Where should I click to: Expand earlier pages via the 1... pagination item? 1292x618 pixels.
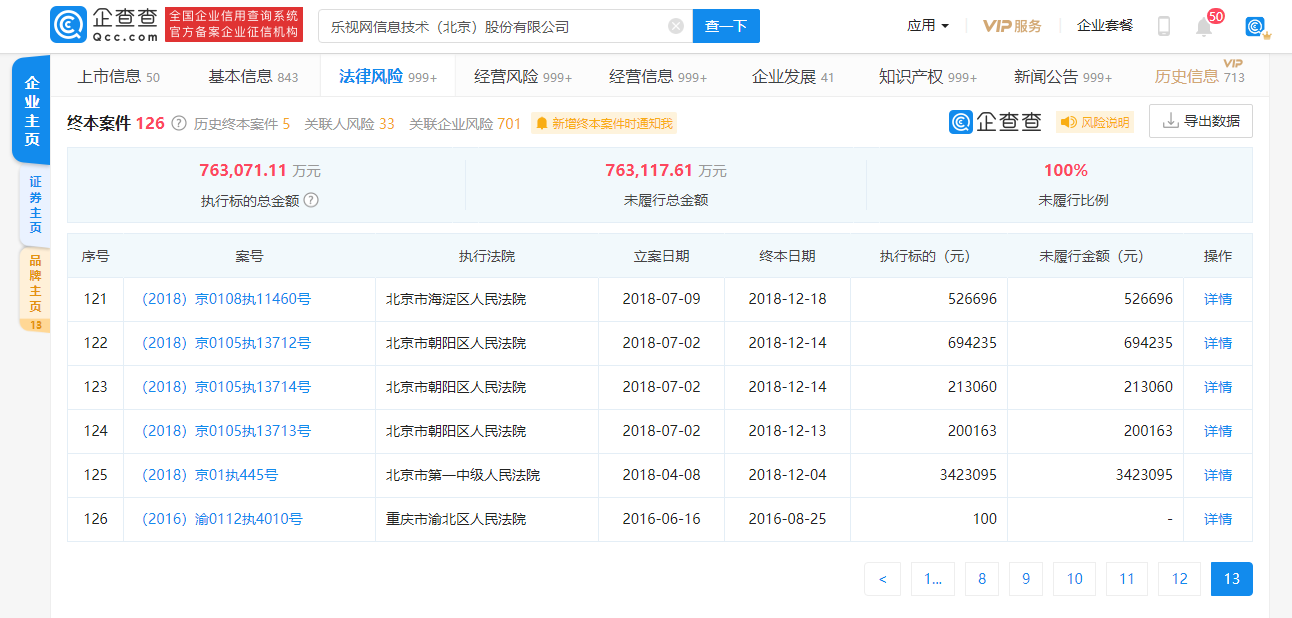click(x=932, y=578)
